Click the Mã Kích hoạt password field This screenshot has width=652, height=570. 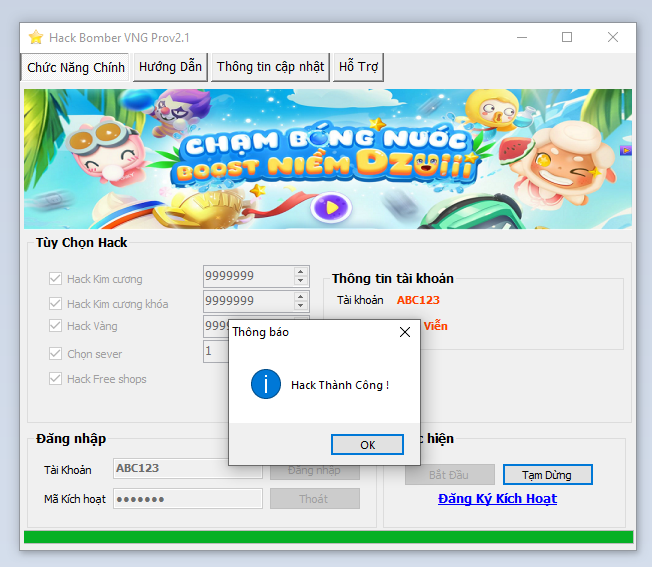pyautogui.click(x=188, y=498)
